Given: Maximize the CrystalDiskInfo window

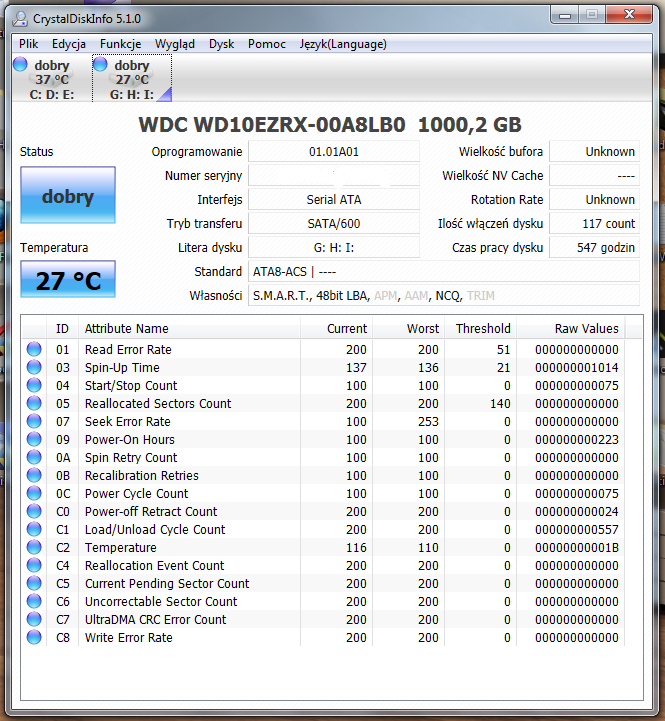Looking at the screenshot, I should pos(592,15).
